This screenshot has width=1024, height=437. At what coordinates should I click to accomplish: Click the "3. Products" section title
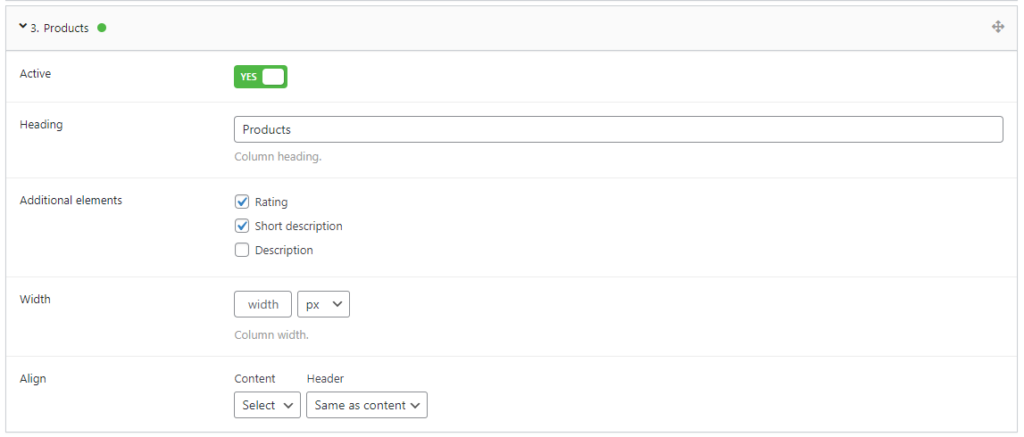[x=60, y=28]
